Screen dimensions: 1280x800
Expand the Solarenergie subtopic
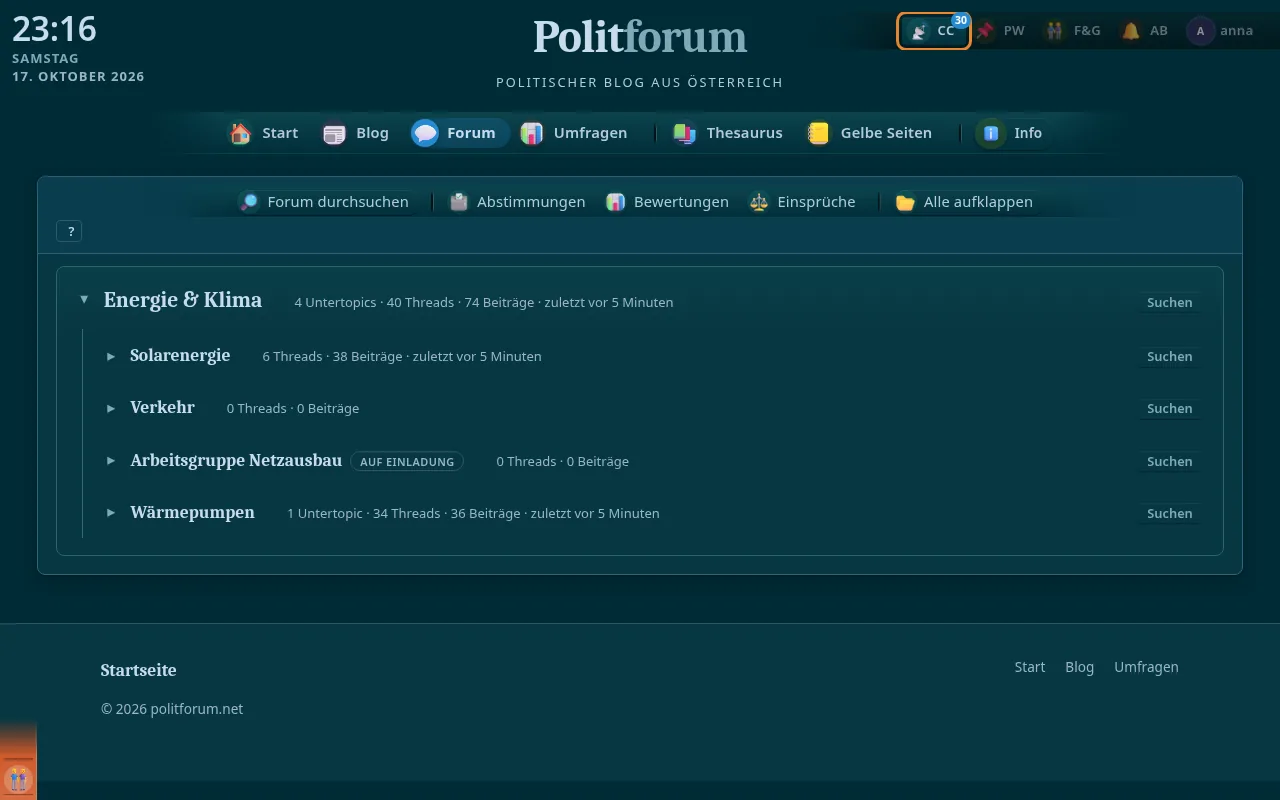pyautogui.click(x=111, y=356)
